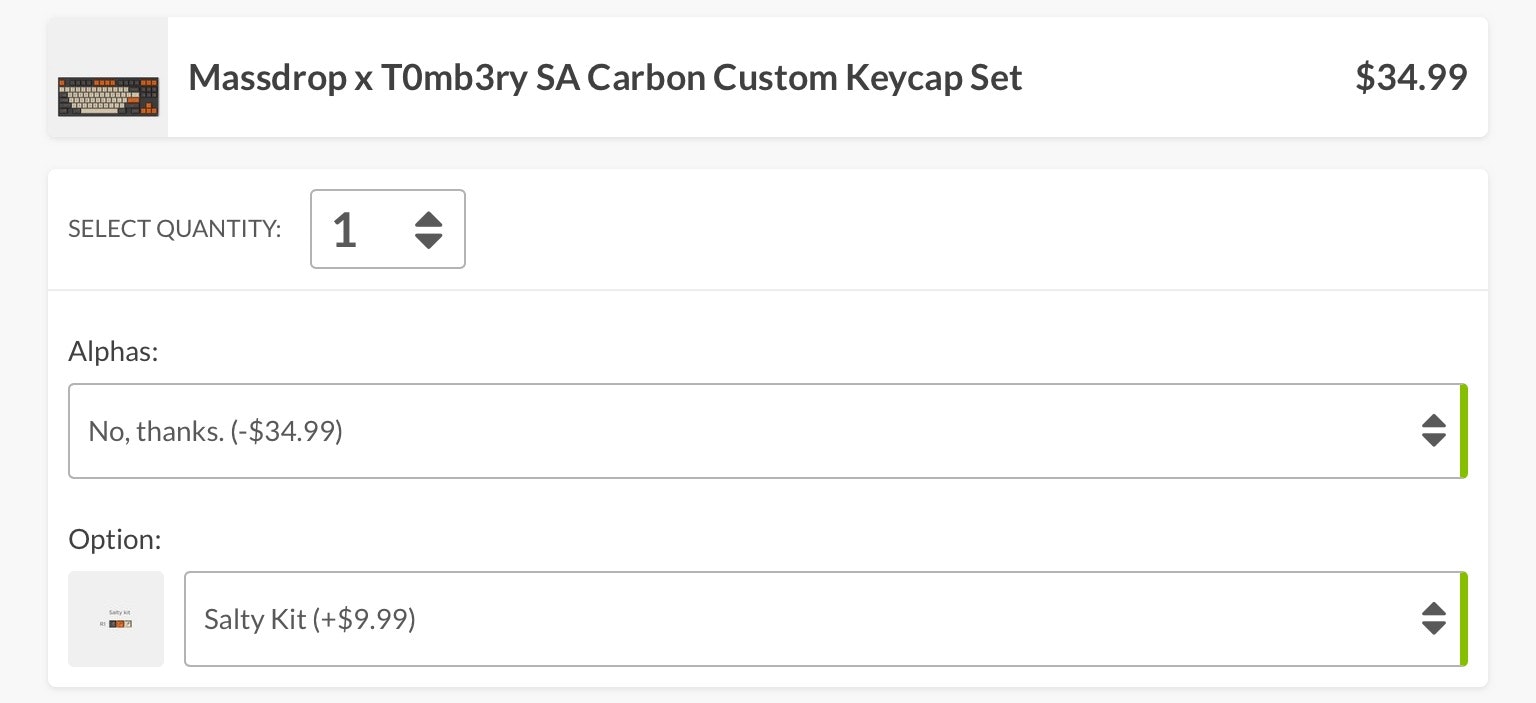Viewport: 1536px width, 703px height.
Task: Click the green bar beside Alphas dropdown
Action: point(1464,431)
